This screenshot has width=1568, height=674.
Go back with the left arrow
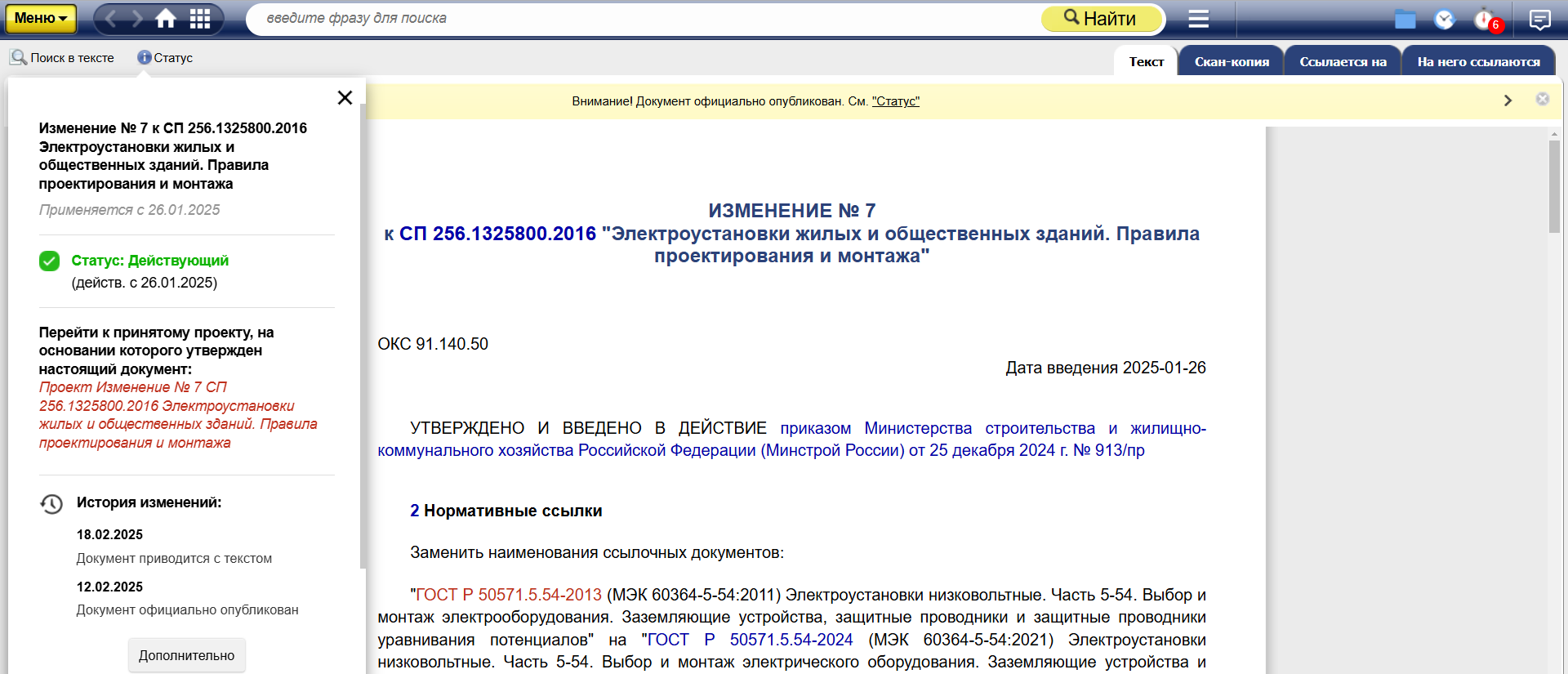point(111,19)
